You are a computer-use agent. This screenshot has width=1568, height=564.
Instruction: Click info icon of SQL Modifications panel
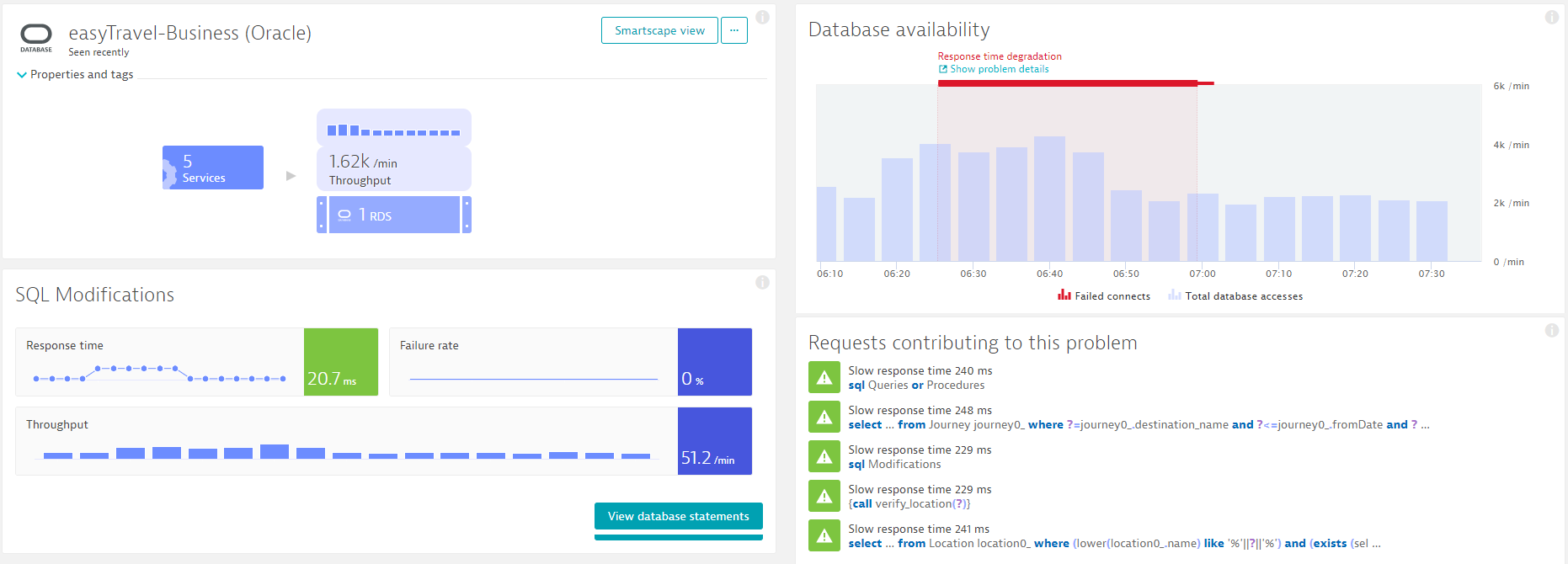762,282
